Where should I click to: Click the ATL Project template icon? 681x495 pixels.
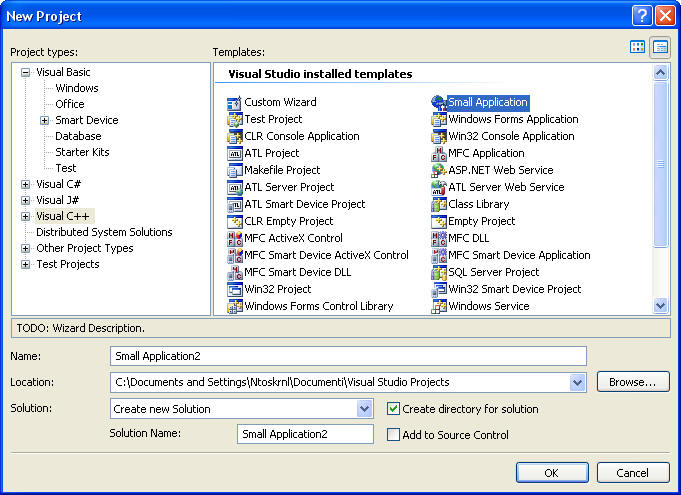[235, 154]
